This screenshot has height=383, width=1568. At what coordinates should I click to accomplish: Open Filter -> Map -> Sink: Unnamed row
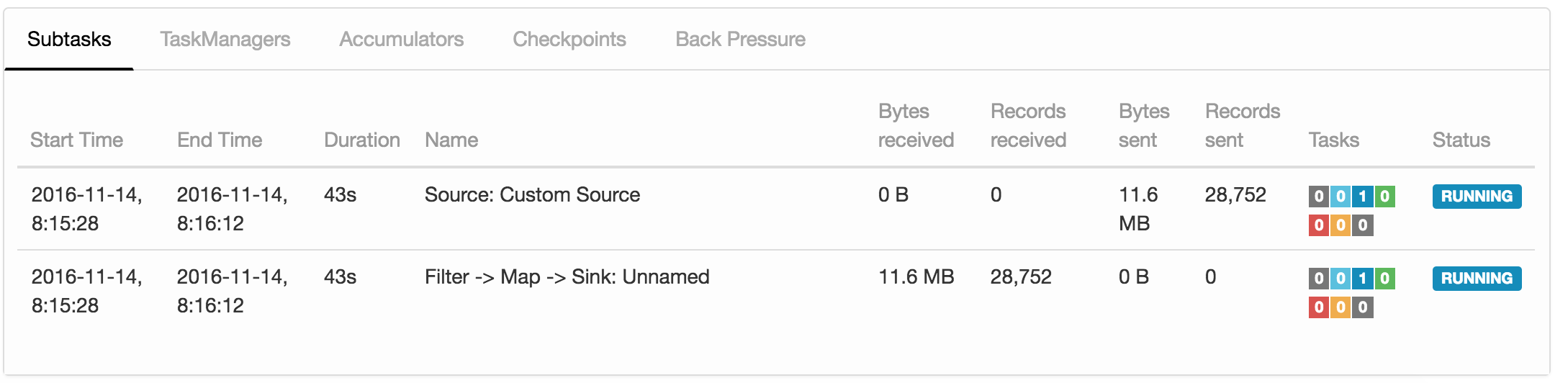(x=567, y=277)
